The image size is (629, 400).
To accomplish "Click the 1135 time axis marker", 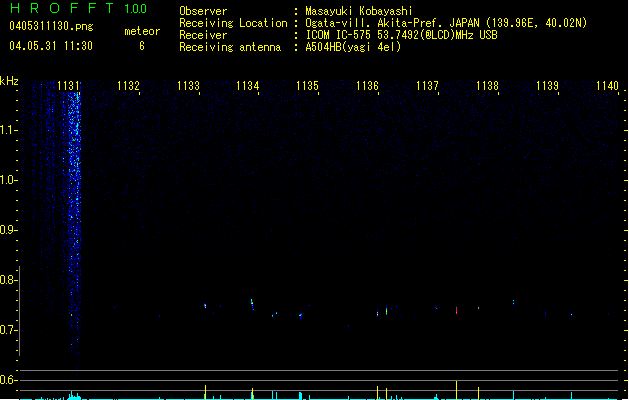I will (307, 86).
